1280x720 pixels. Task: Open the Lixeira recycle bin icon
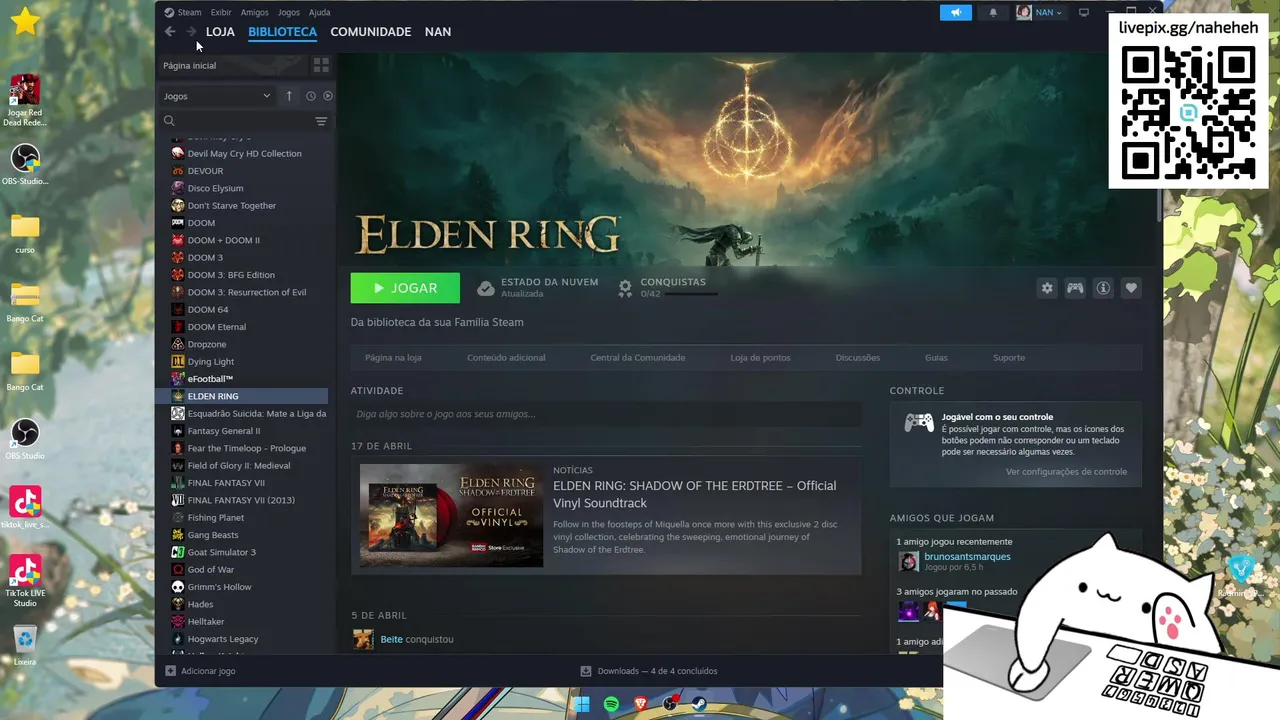pyautogui.click(x=25, y=645)
